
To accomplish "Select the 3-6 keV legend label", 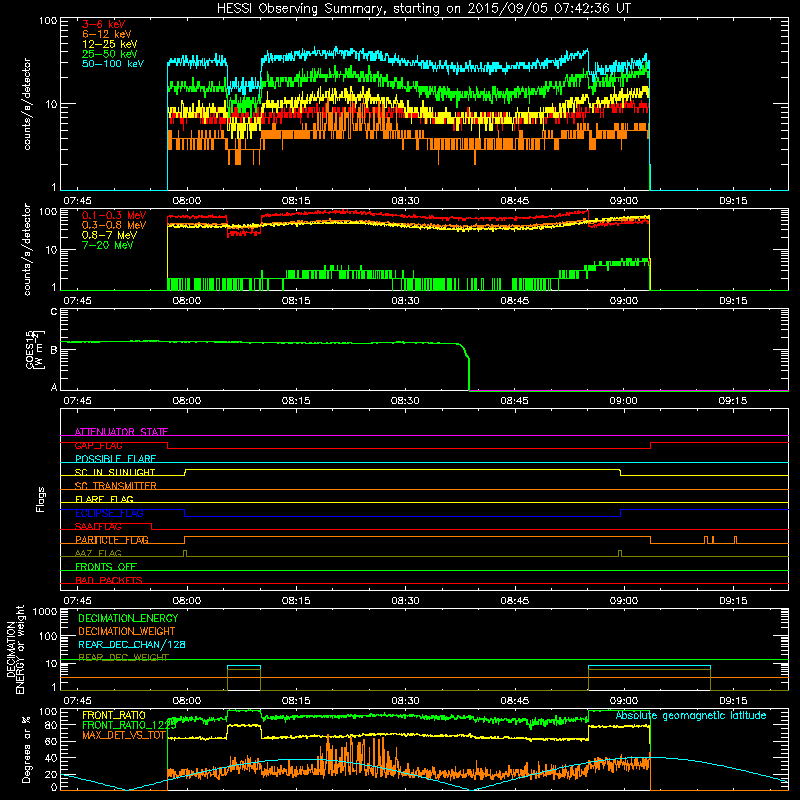I will point(104,24).
